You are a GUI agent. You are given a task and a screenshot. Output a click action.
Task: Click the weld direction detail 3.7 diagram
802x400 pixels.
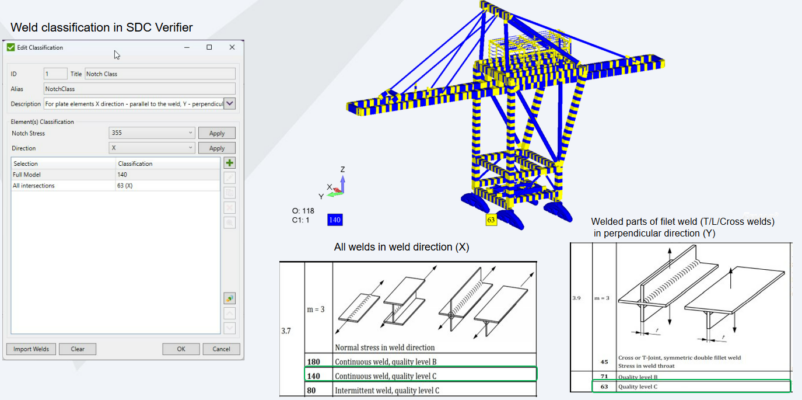click(434, 303)
